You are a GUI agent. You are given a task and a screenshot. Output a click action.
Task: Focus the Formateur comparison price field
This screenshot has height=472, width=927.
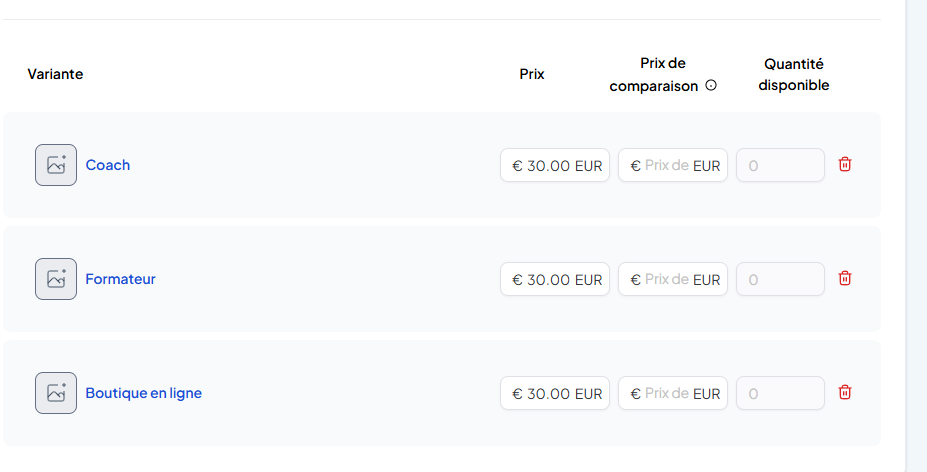(x=672, y=280)
